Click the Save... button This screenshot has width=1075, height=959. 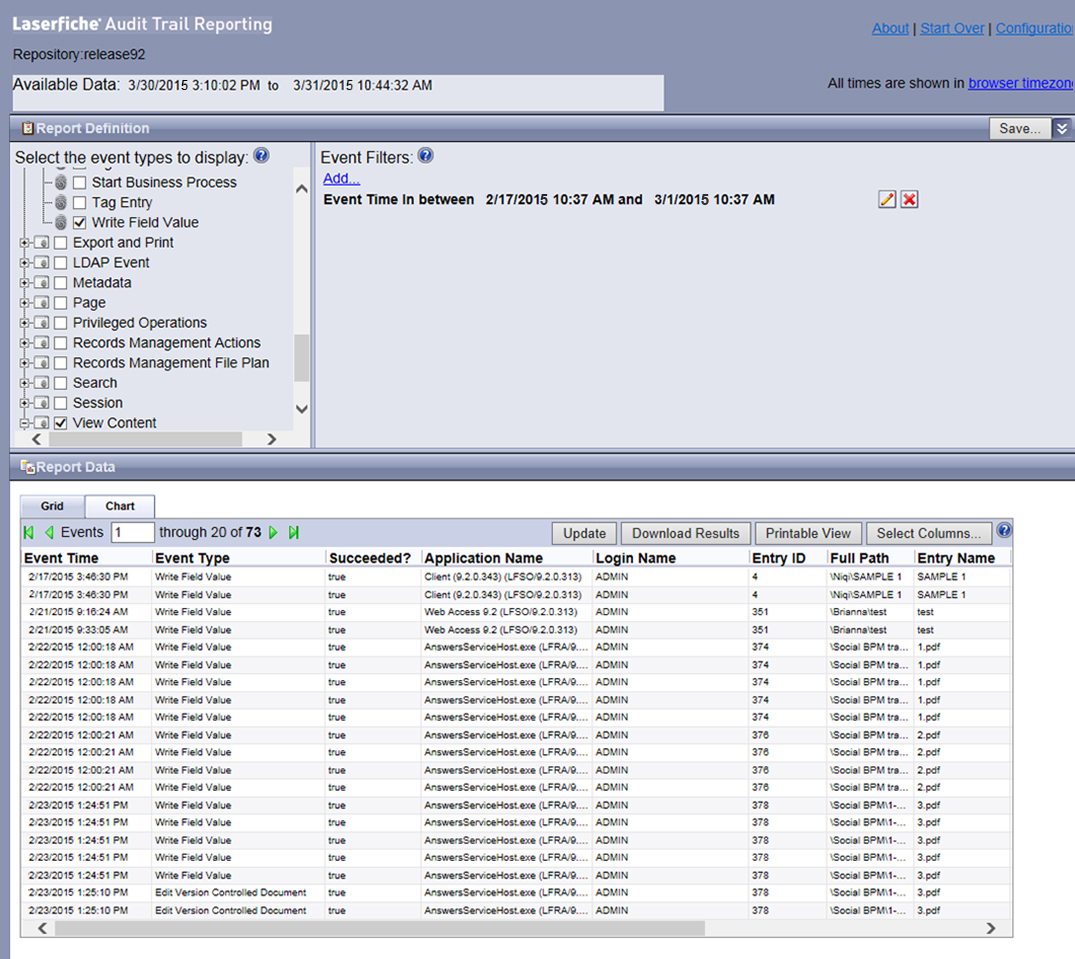tap(1019, 128)
